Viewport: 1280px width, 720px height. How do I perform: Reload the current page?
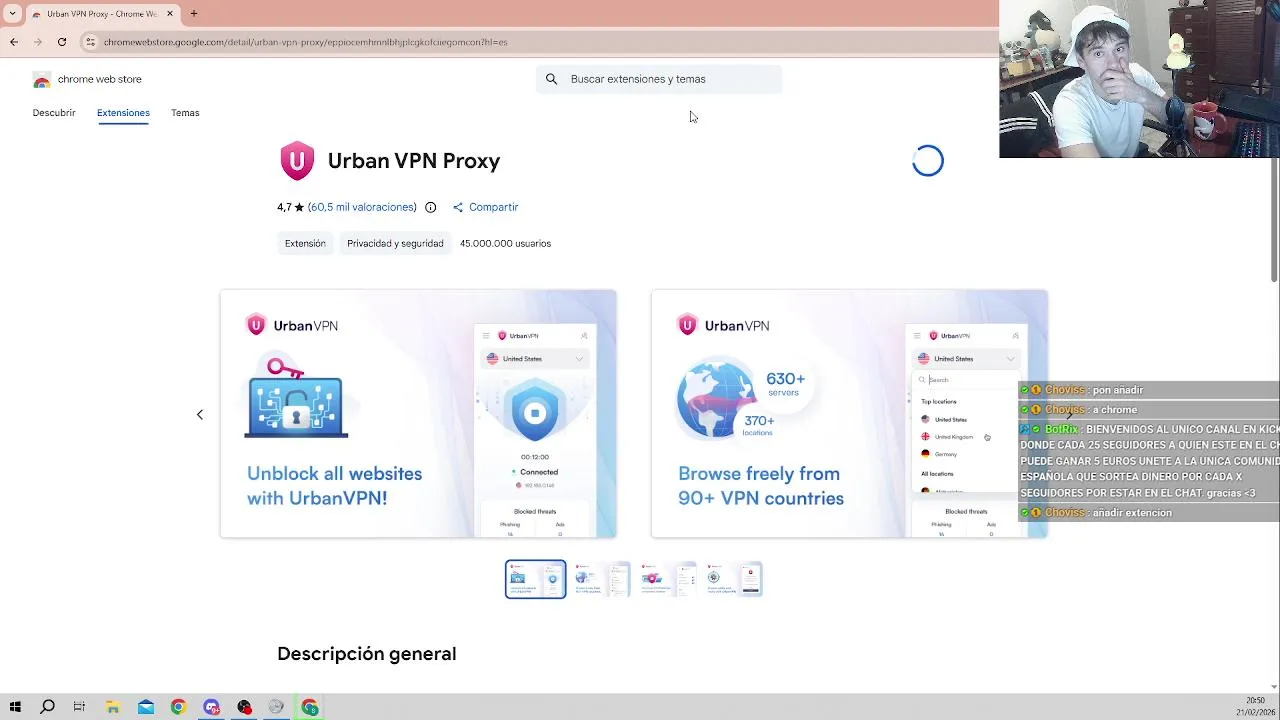(62, 42)
